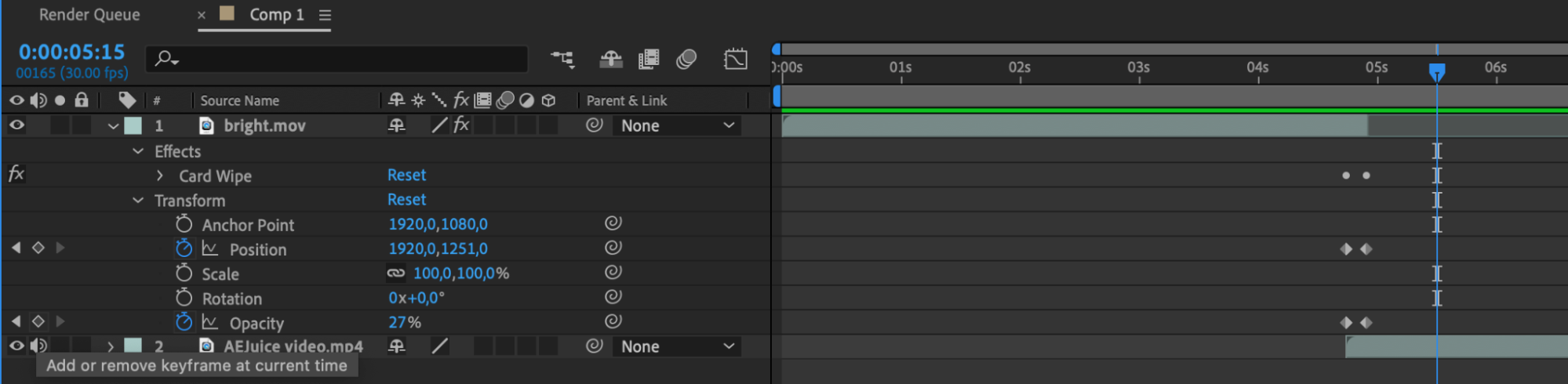Click the bright.mov label color swatch
The height and width of the screenshot is (384, 1568).
pyautogui.click(x=133, y=125)
